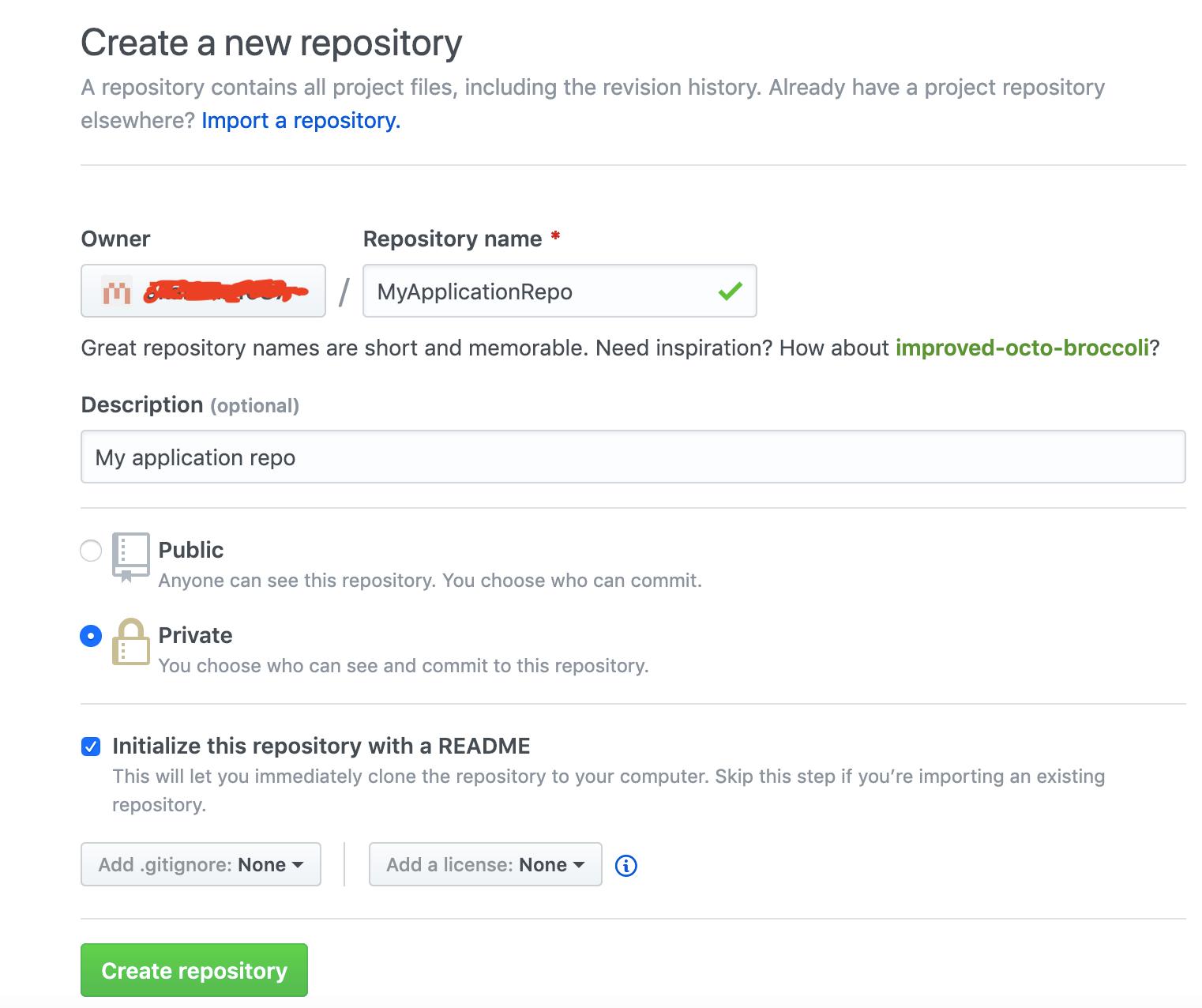This screenshot has height=1008, width=1202.
Task: Click the lock icon next to Private
Action: coord(131,643)
